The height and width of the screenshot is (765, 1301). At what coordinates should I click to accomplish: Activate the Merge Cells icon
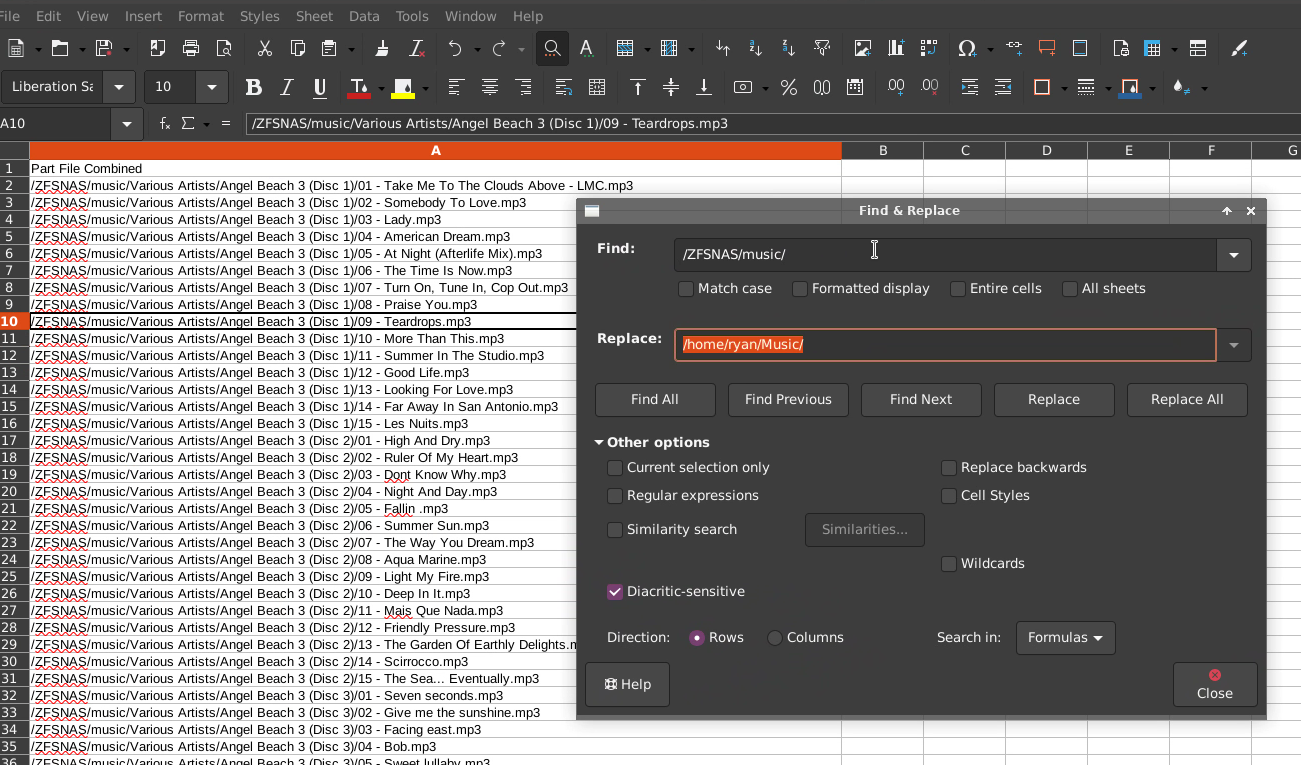point(597,87)
